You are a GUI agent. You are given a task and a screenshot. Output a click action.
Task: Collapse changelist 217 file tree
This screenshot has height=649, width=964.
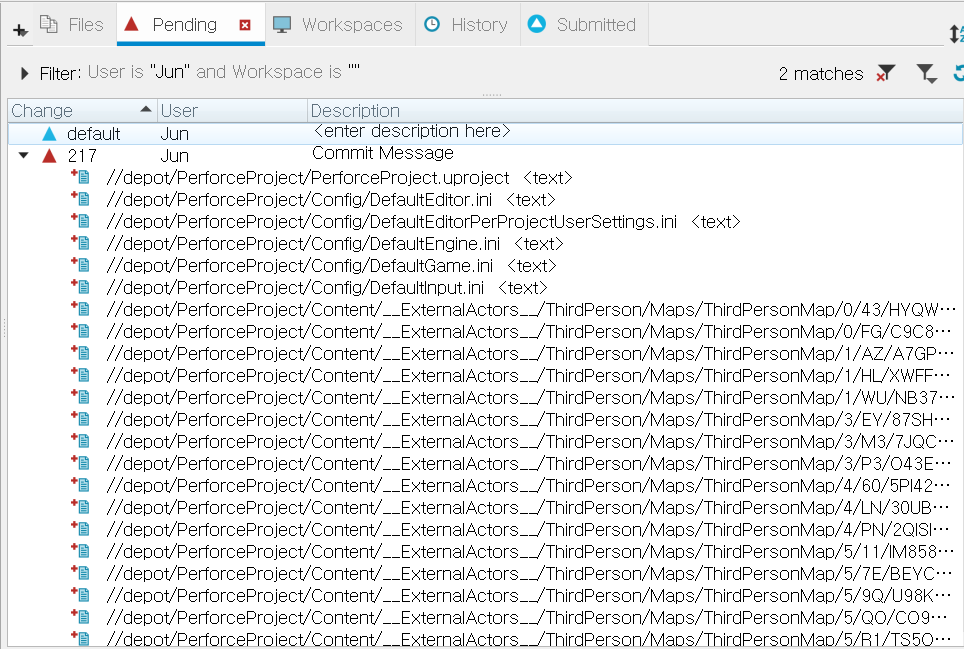(23, 156)
